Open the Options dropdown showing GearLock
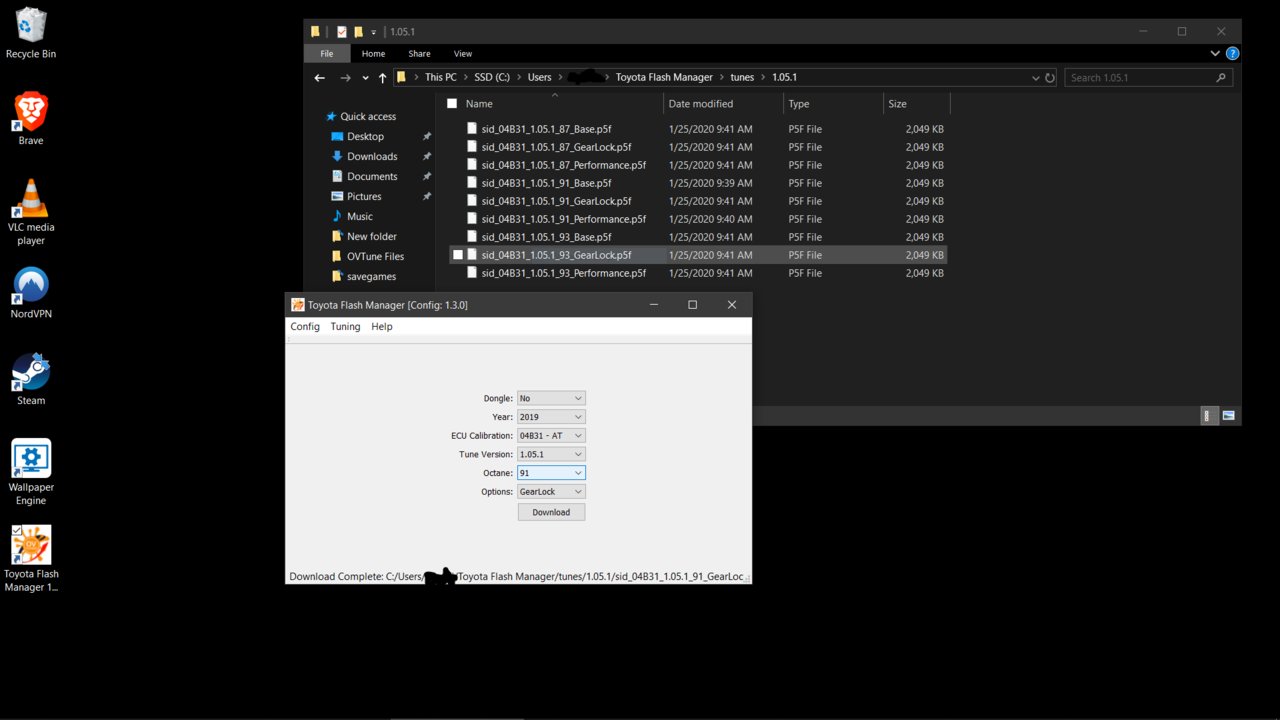 click(x=551, y=492)
